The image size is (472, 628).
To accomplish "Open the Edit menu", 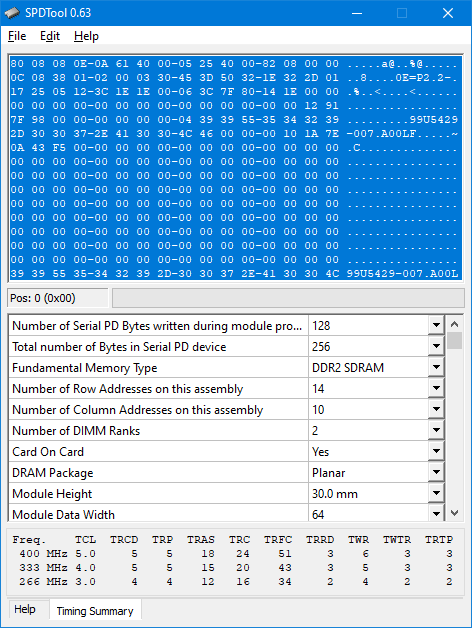I will pos(50,36).
